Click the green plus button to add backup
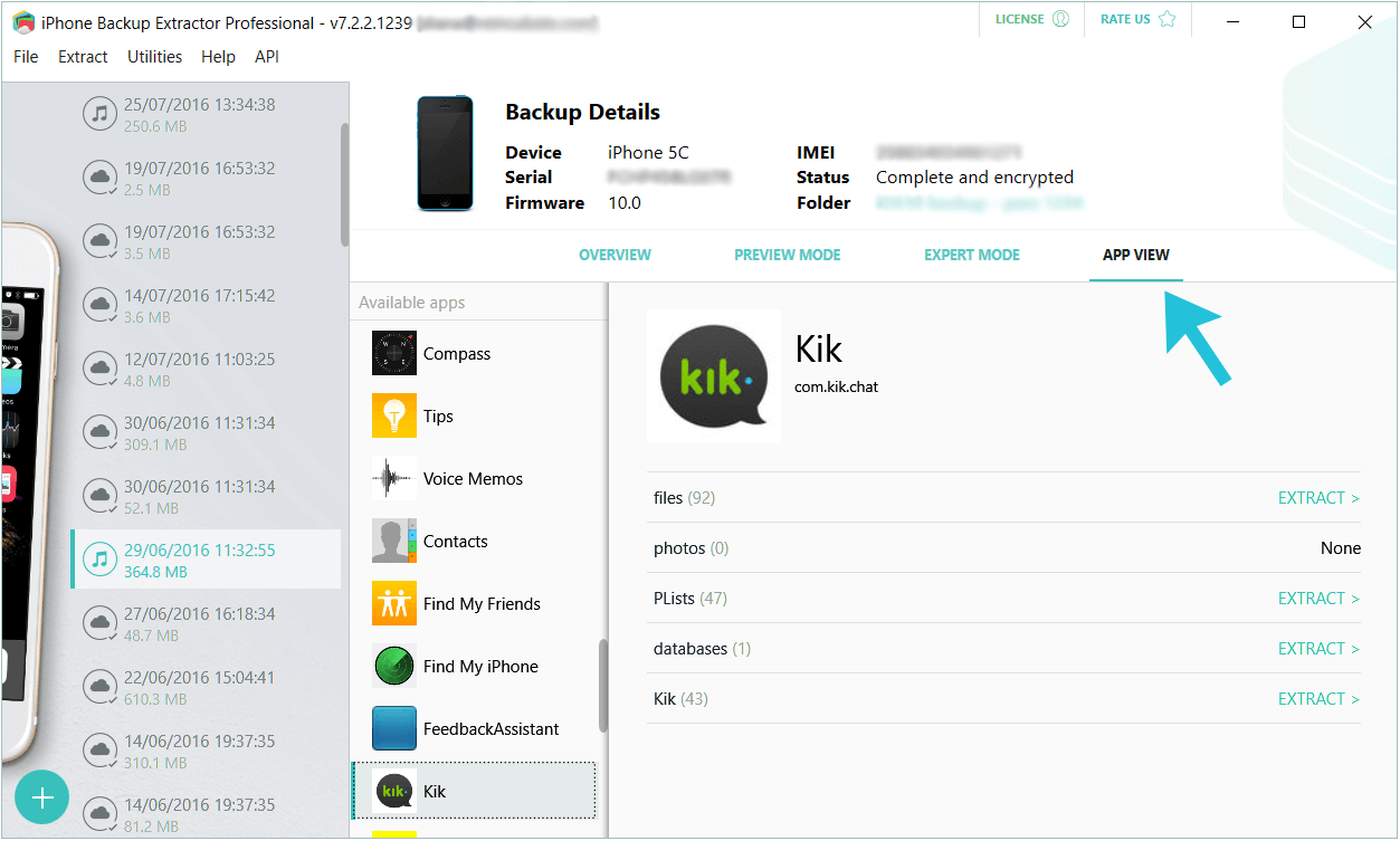Viewport: 1400px width, 841px height. tap(41, 797)
